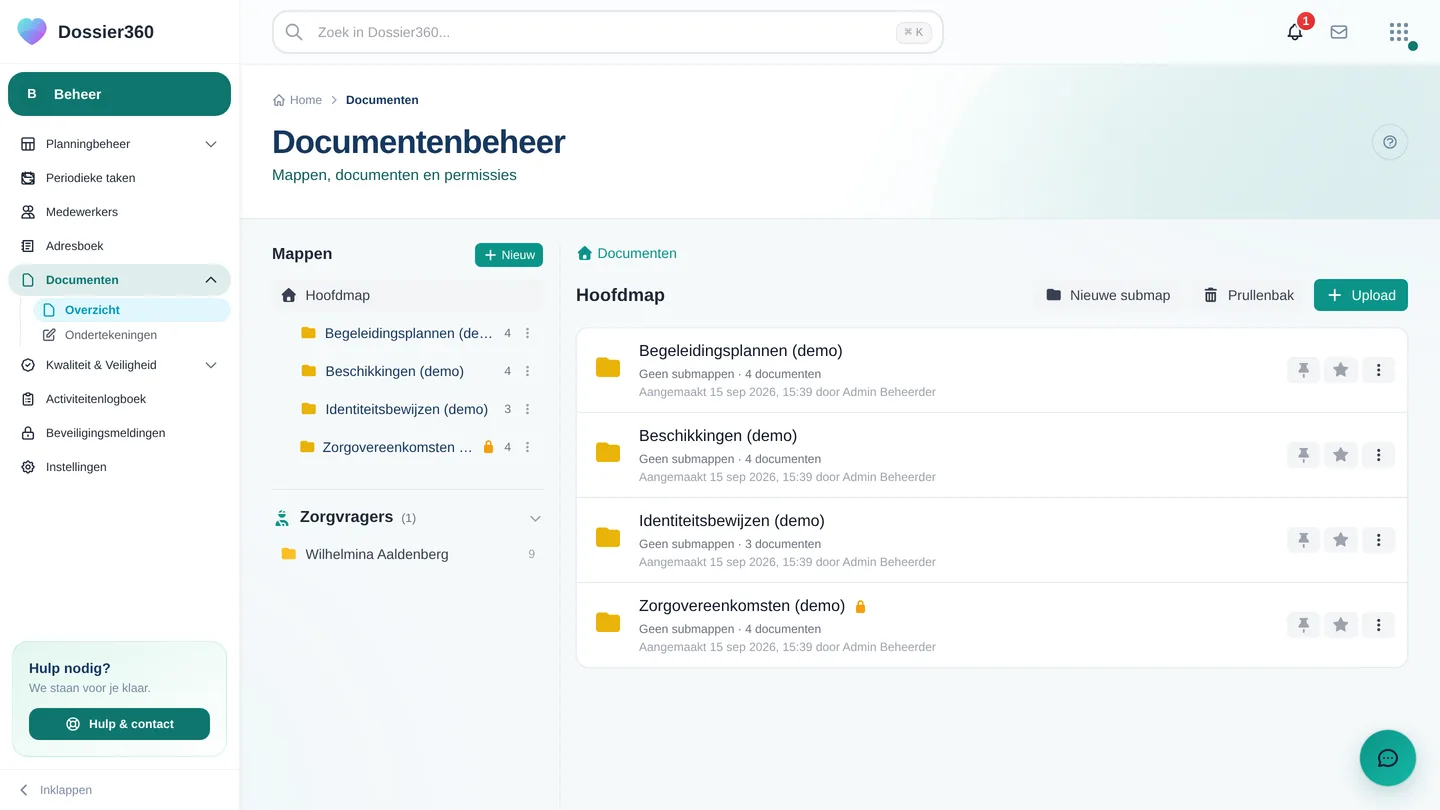Screen dimensions: 1440x810
Task: Select Begeleidingsplannen in folder tree
Action: click(408, 333)
